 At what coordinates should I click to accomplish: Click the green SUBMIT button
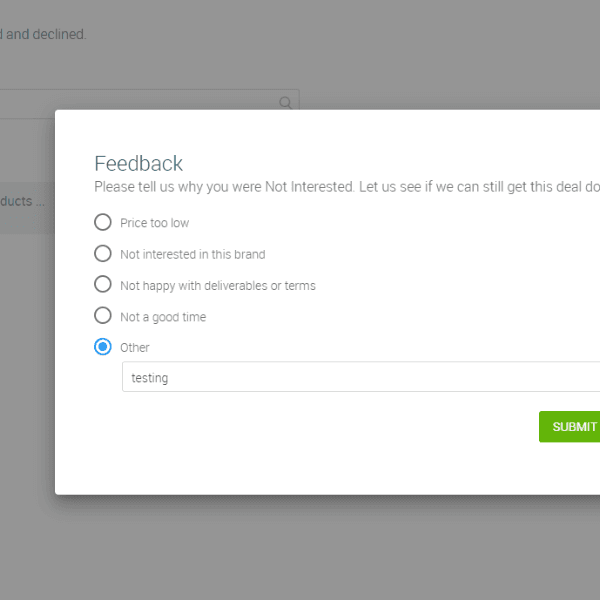[x=571, y=426]
